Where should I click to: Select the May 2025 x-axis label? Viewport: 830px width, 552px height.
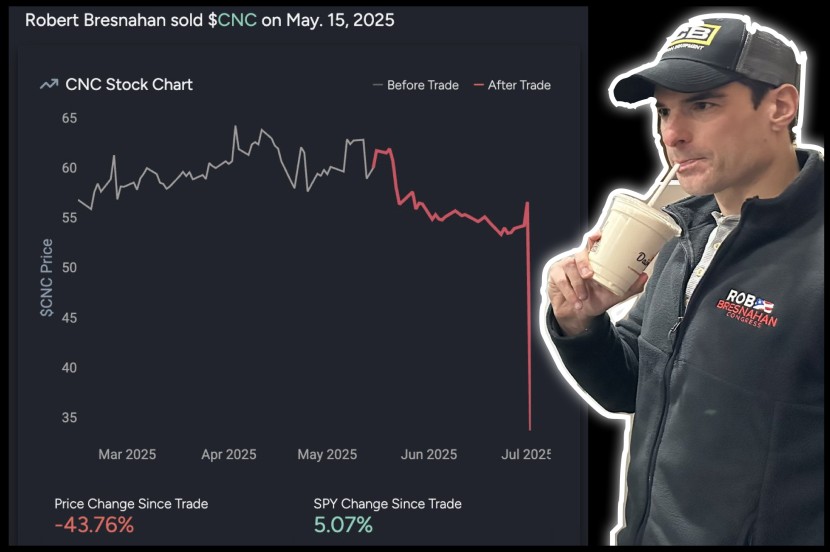coord(327,454)
